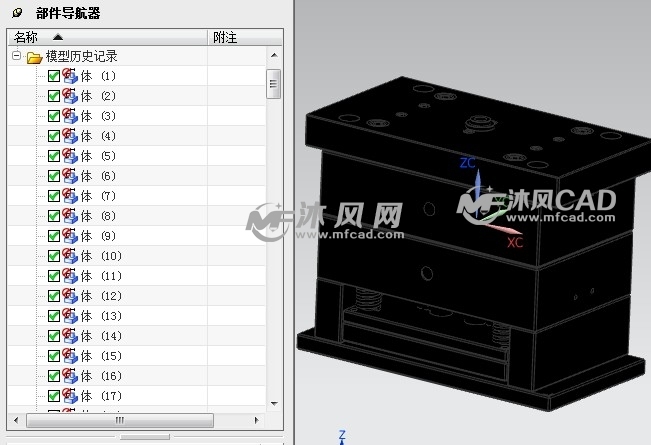
Task: Click the body icon of 体 (15)
Action: tap(70, 356)
